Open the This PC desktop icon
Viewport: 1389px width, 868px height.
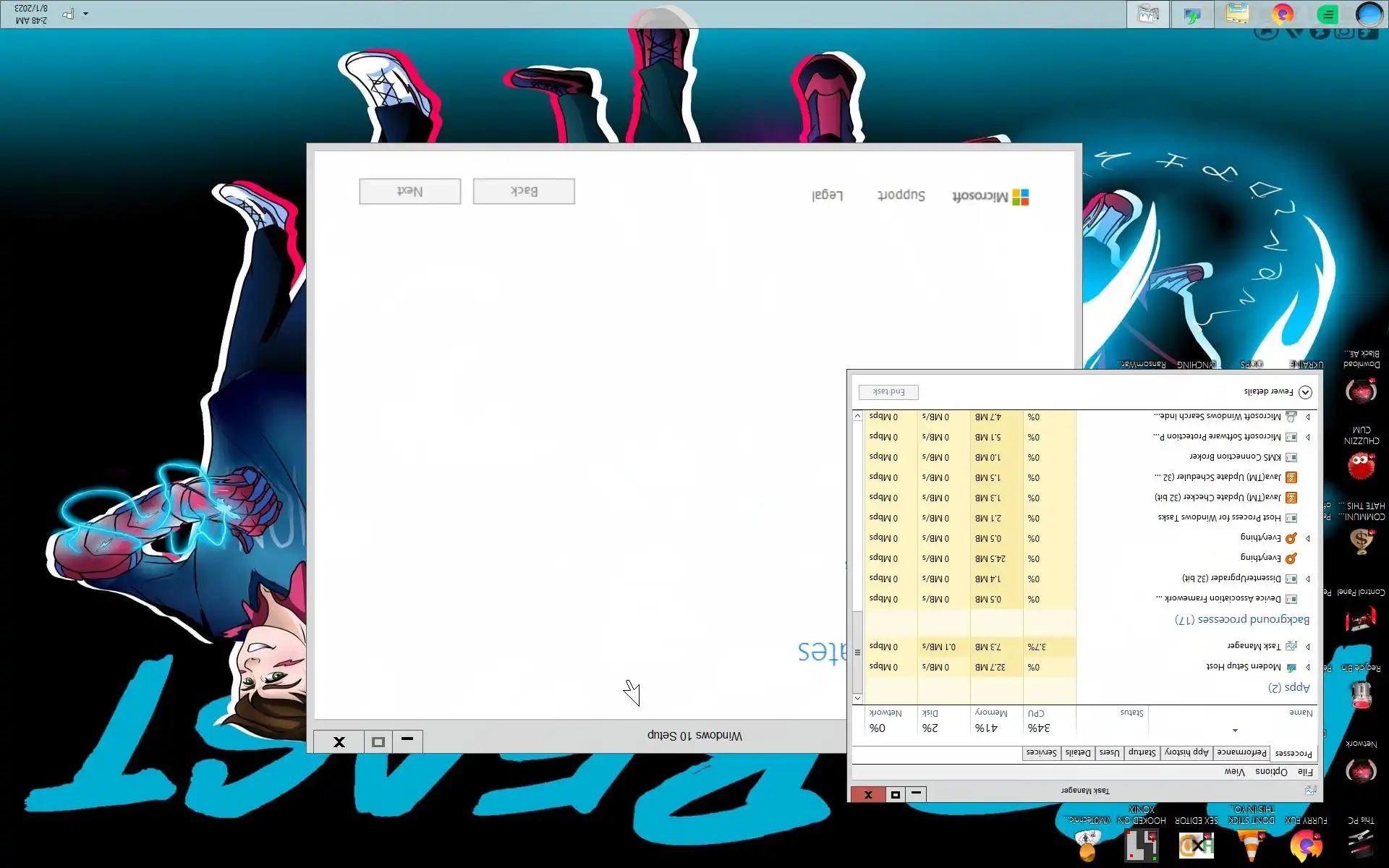pos(1361,843)
